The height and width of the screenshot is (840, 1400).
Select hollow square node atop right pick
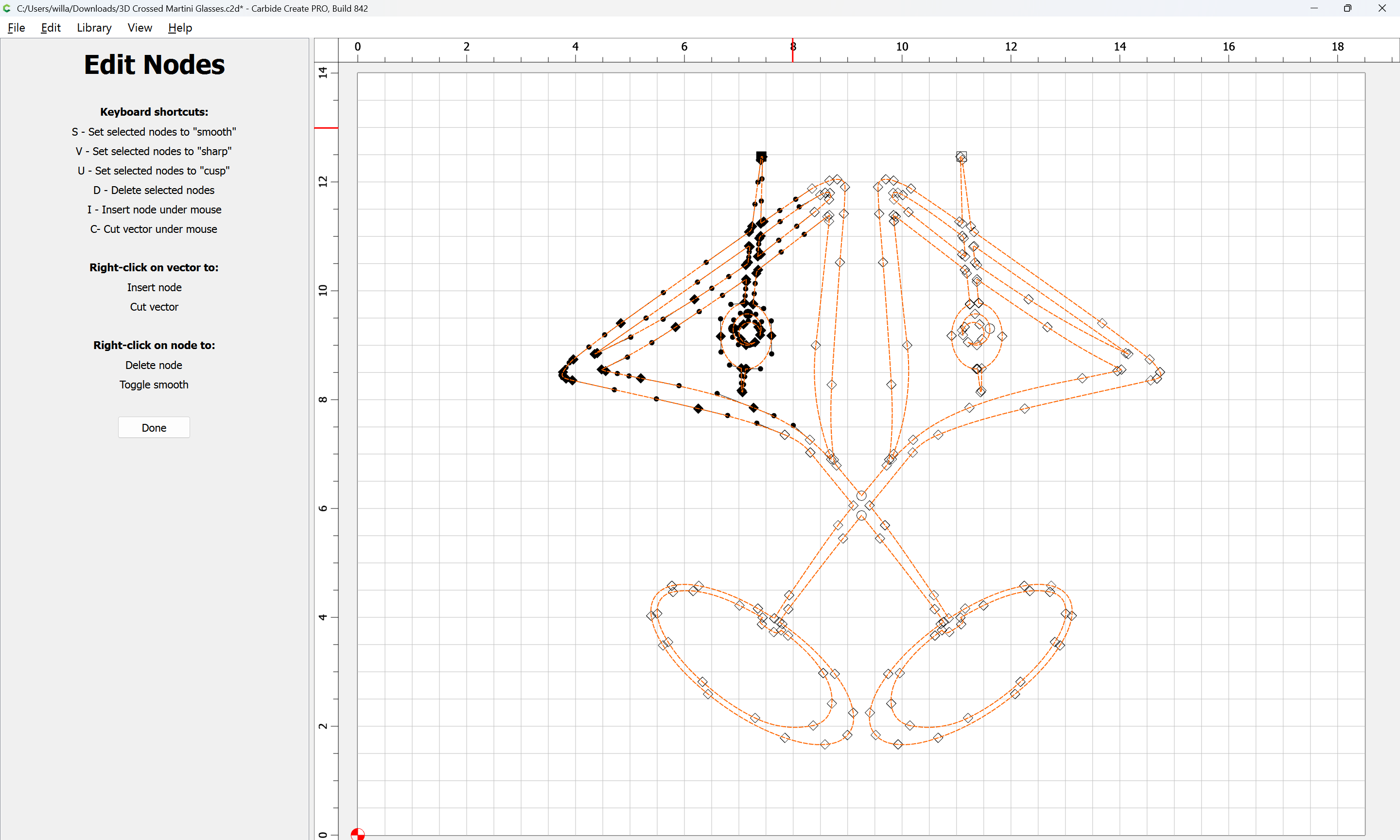click(962, 156)
